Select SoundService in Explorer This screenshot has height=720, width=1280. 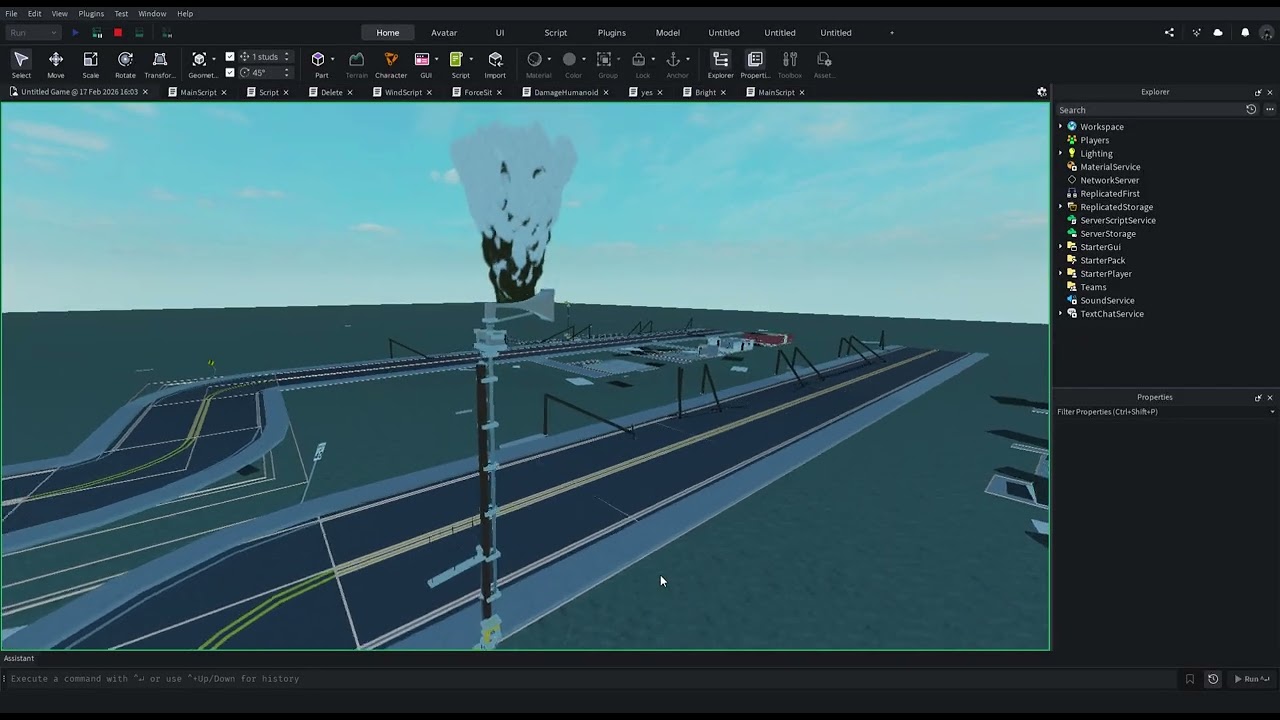pyautogui.click(x=1107, y=300)
